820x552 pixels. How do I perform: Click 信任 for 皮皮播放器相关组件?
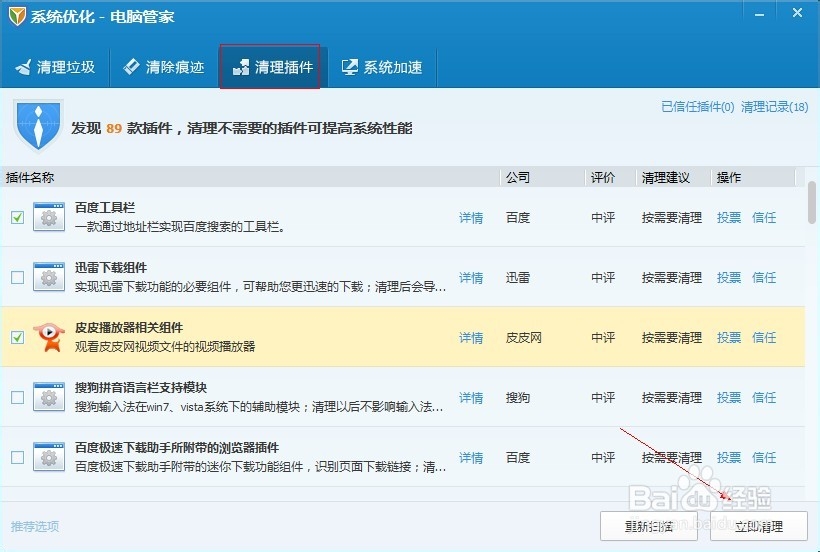tap(764, 338)
